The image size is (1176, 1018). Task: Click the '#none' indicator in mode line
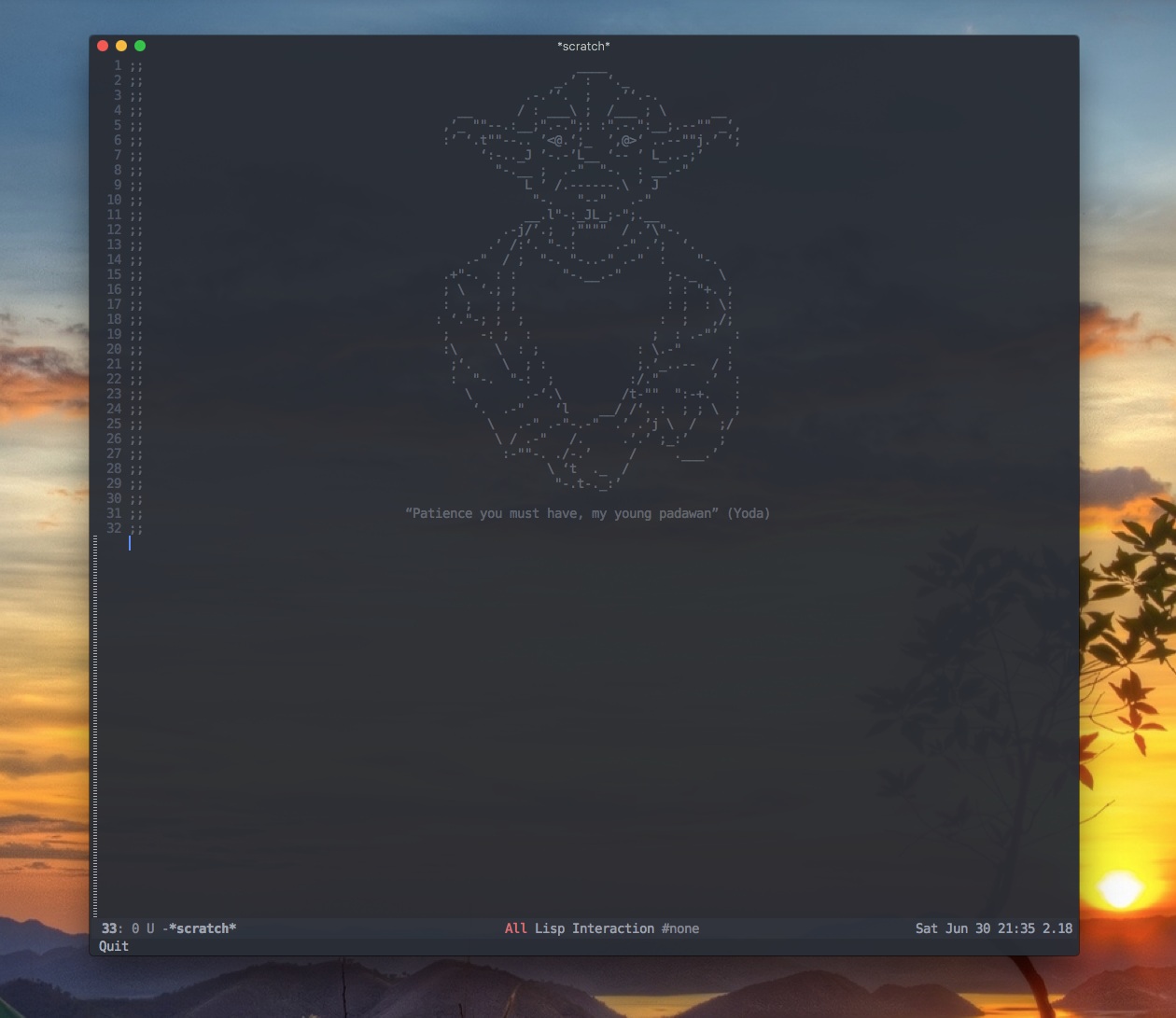point(680,928)
